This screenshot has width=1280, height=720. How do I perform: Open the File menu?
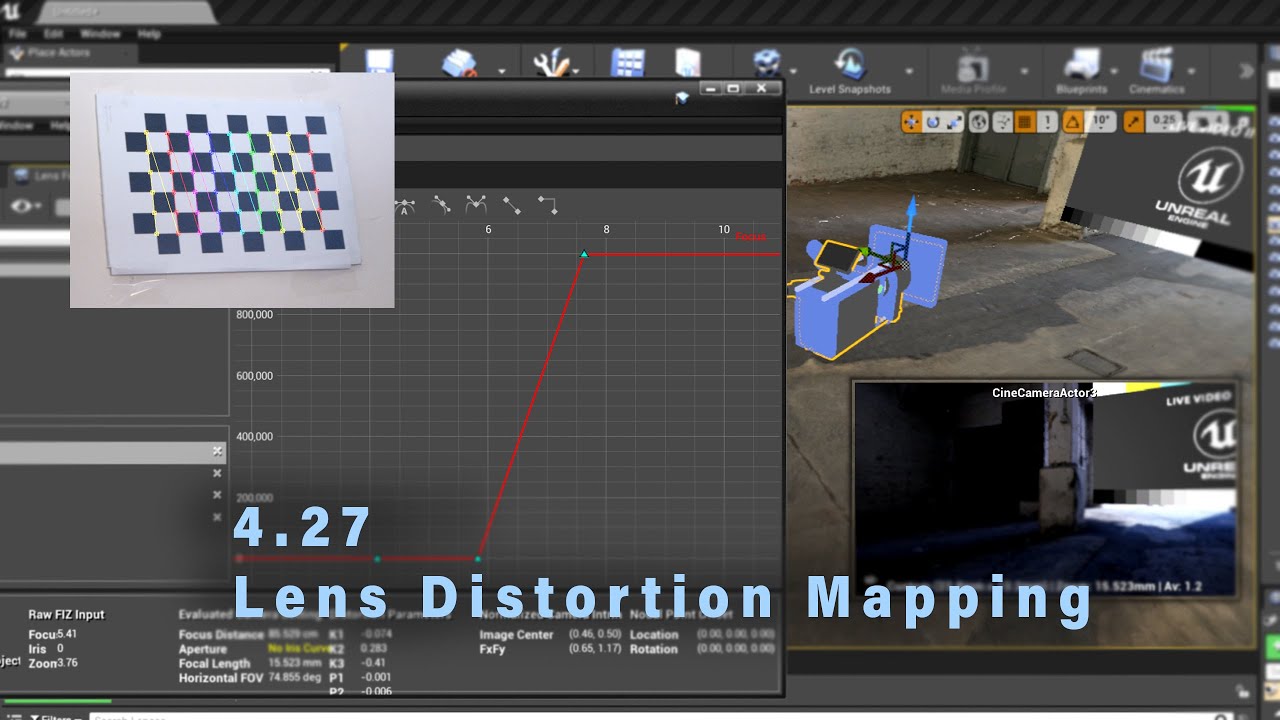pyautogui.click(x=17, y=34)
